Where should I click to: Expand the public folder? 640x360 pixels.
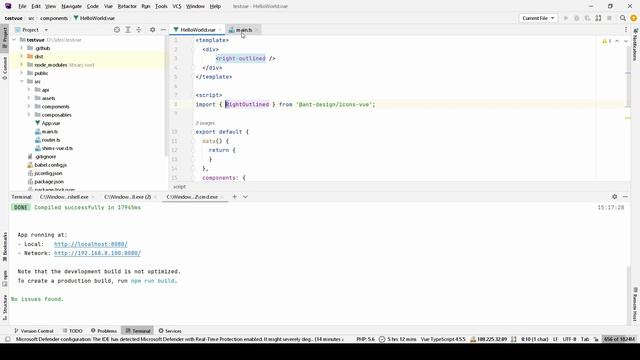pos(22,73)
